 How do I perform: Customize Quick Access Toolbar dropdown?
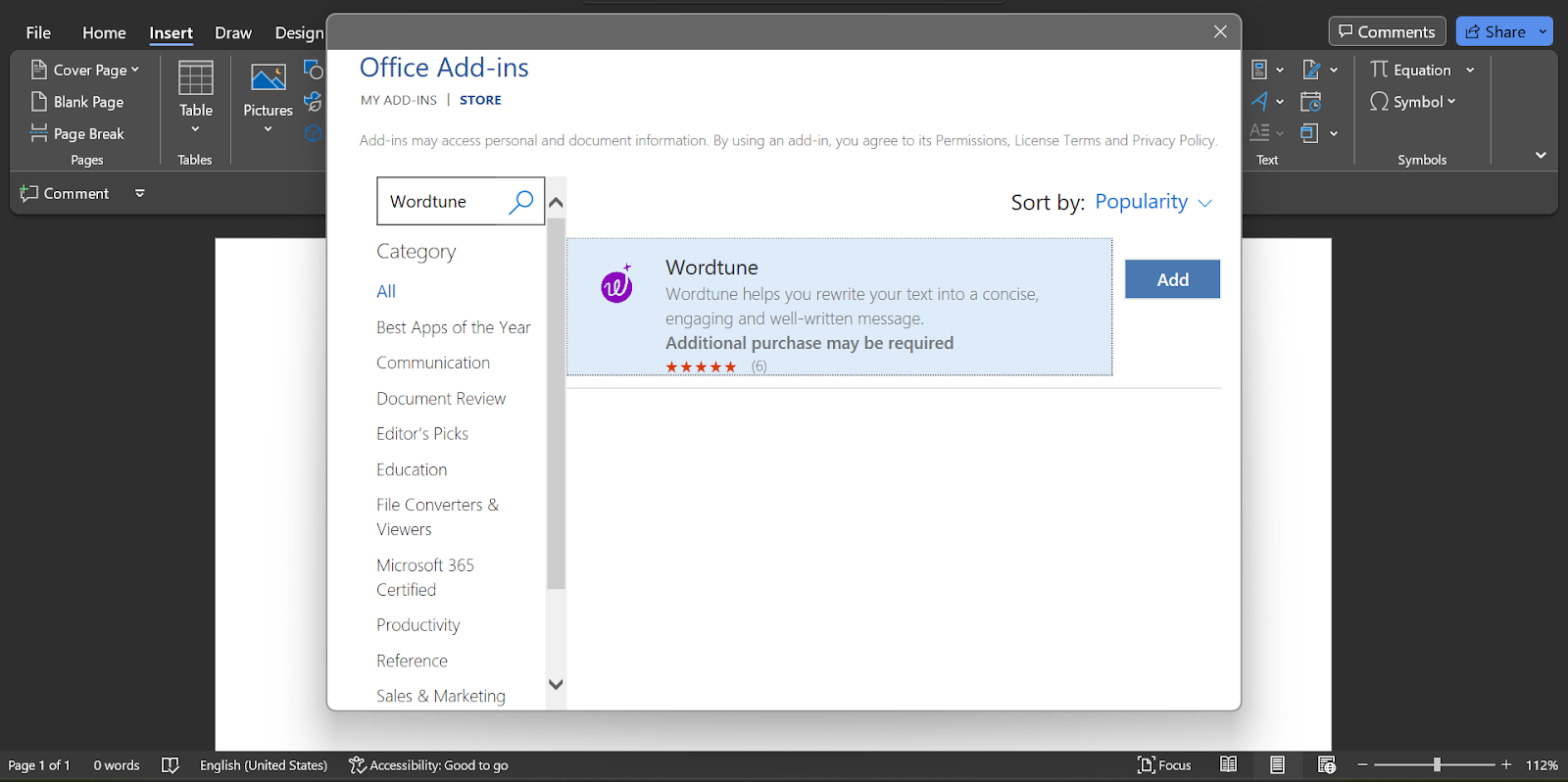point(140,193)
